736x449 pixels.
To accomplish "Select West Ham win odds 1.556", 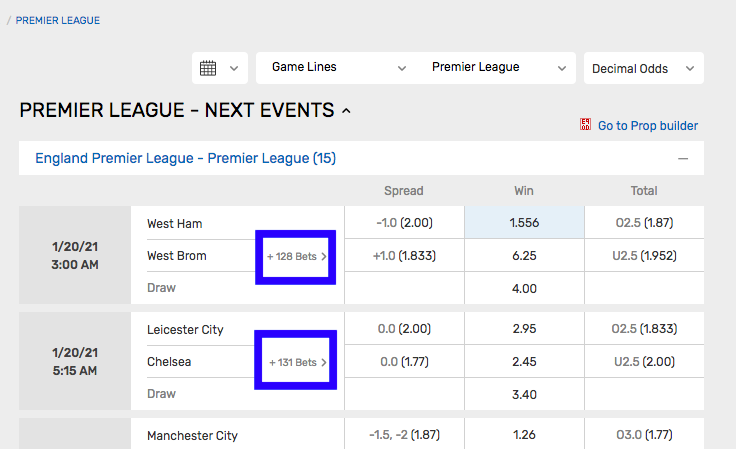I will [x=524, y=222].
